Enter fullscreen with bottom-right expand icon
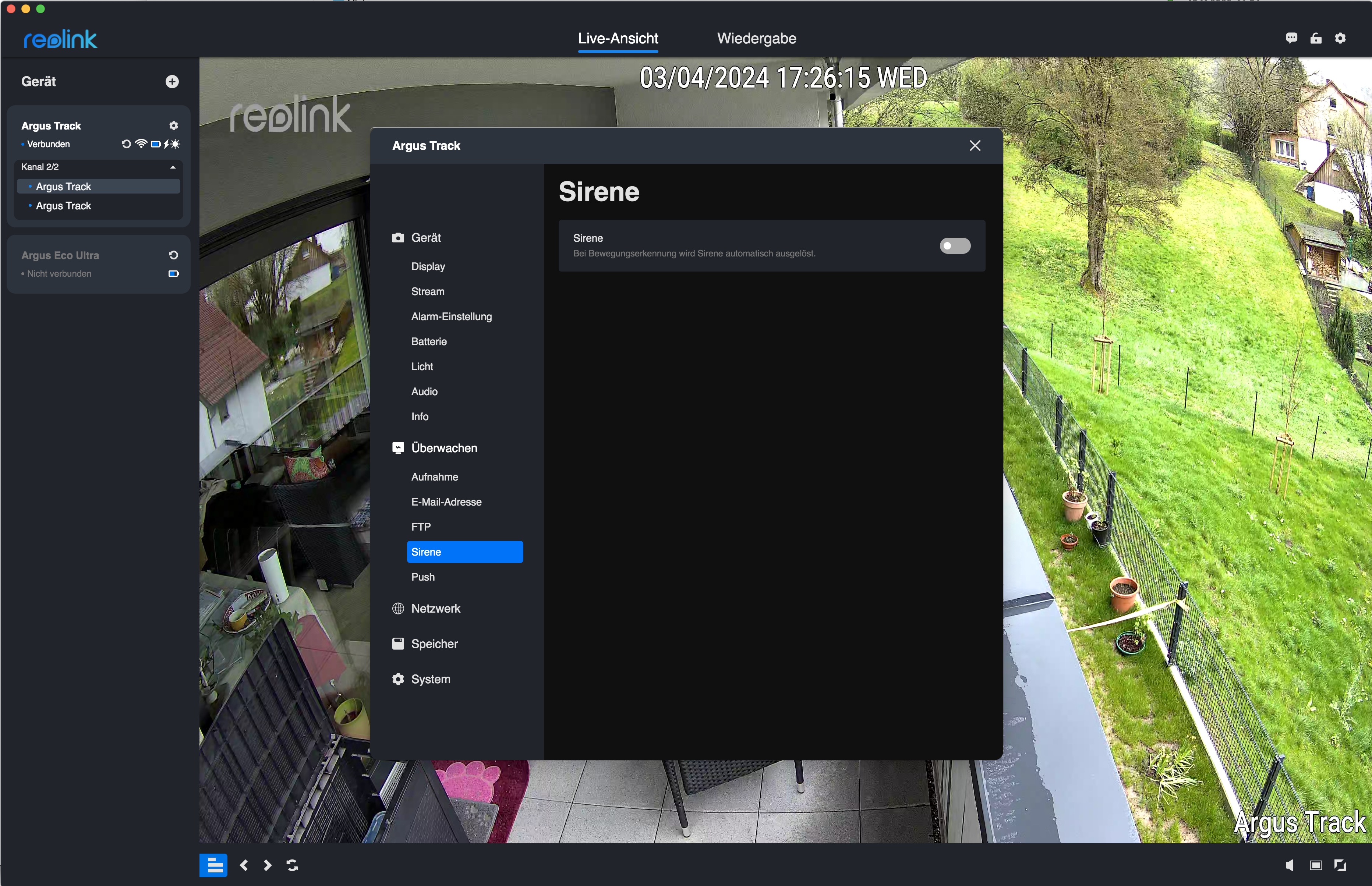The height and width of the screenshot is (886, 1372). click(1340, 865)
